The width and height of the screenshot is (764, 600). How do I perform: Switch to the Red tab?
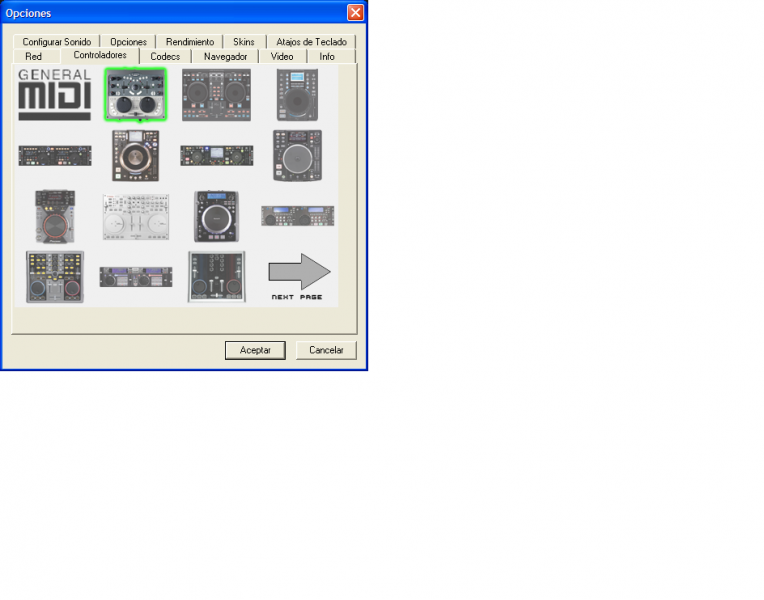(34, 57)
